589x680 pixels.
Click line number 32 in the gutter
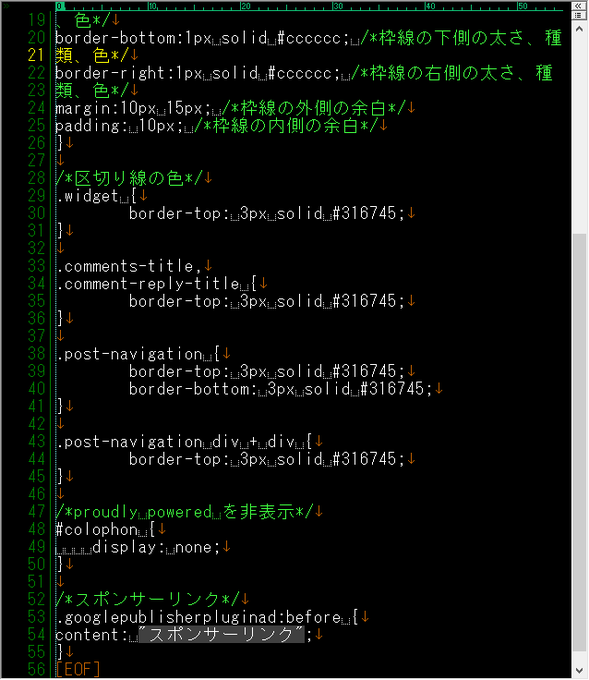(36, 248)
